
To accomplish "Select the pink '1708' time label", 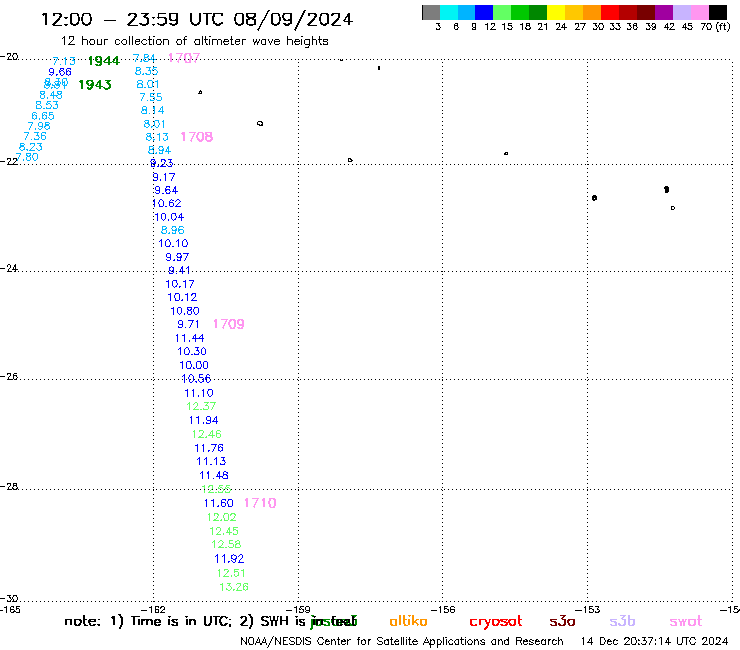I will coord(197,137).
